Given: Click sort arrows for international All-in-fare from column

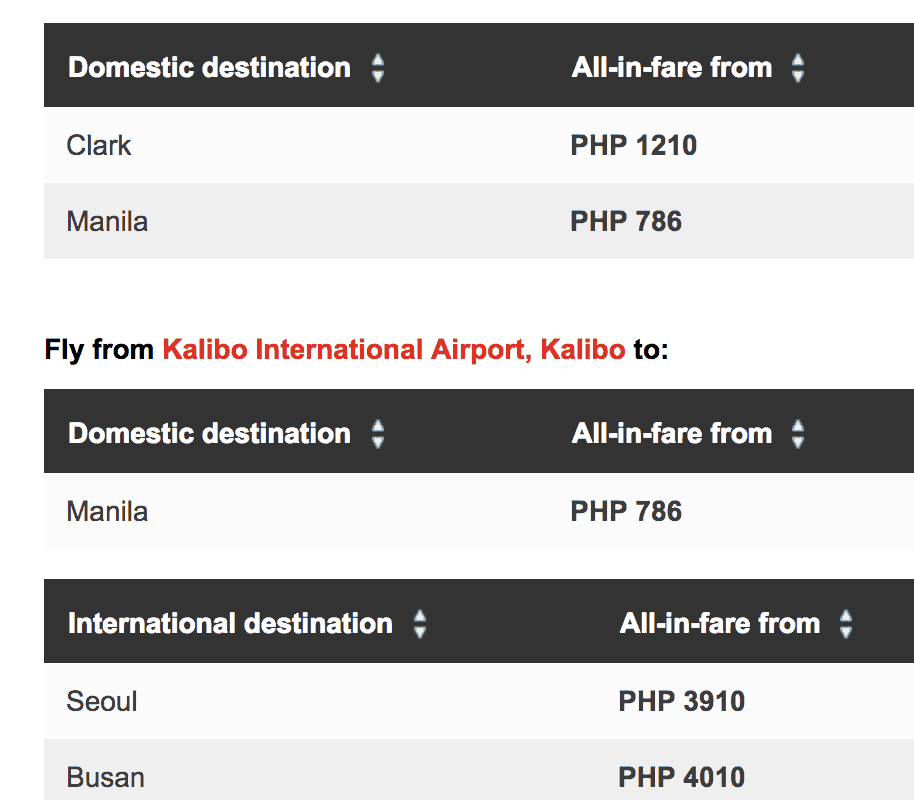Looking at the screenshot, I should [846, 624].
